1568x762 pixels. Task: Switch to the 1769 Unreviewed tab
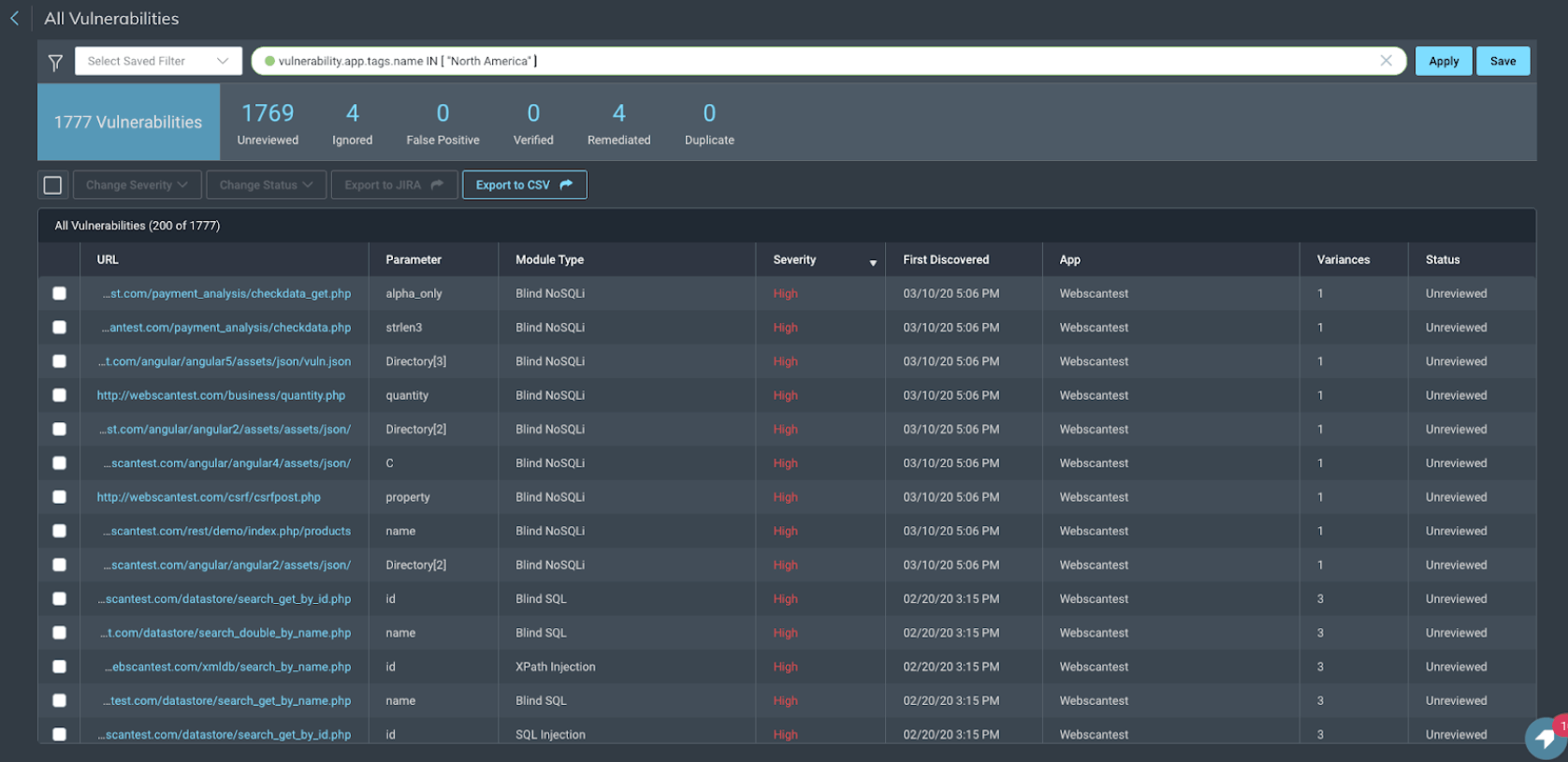point(268,123)
